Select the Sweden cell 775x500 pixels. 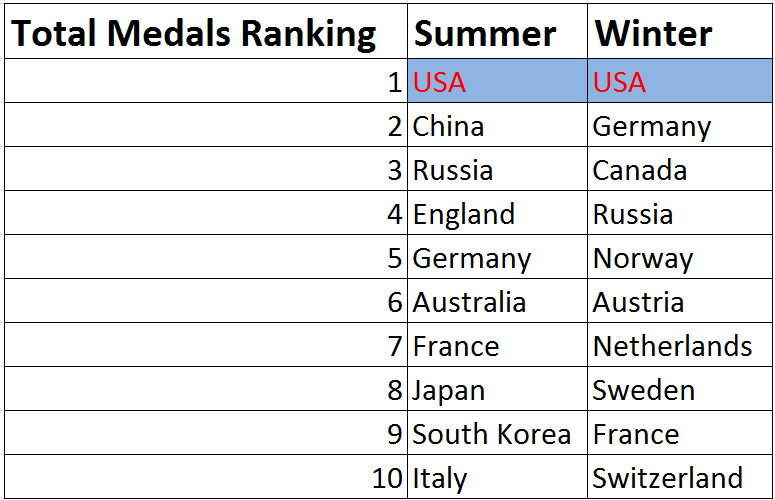680,390
